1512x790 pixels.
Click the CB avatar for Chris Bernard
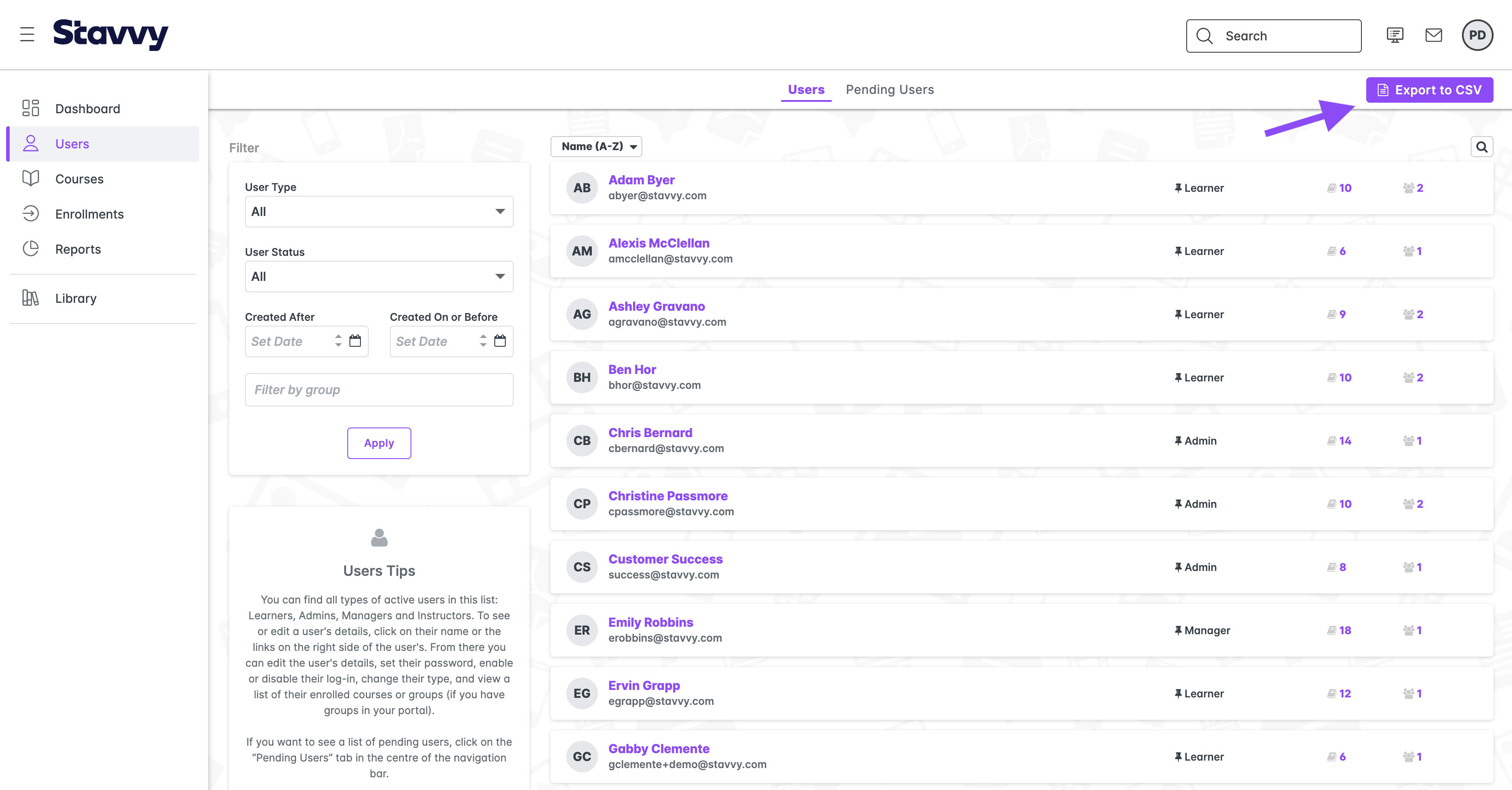pyautogui.click(x=582, y=441)
